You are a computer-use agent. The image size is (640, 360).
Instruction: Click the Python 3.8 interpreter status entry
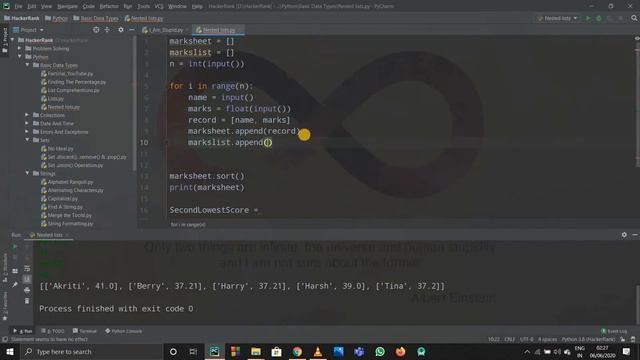588,339
